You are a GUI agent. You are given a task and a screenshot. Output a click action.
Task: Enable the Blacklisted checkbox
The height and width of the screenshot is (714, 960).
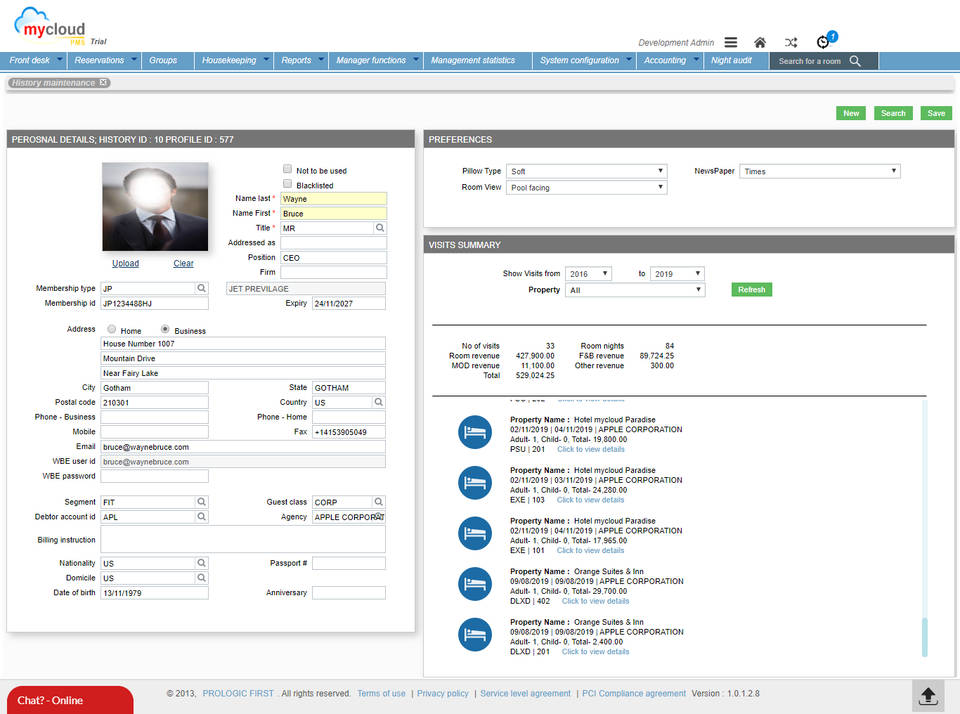click(288, 183)
